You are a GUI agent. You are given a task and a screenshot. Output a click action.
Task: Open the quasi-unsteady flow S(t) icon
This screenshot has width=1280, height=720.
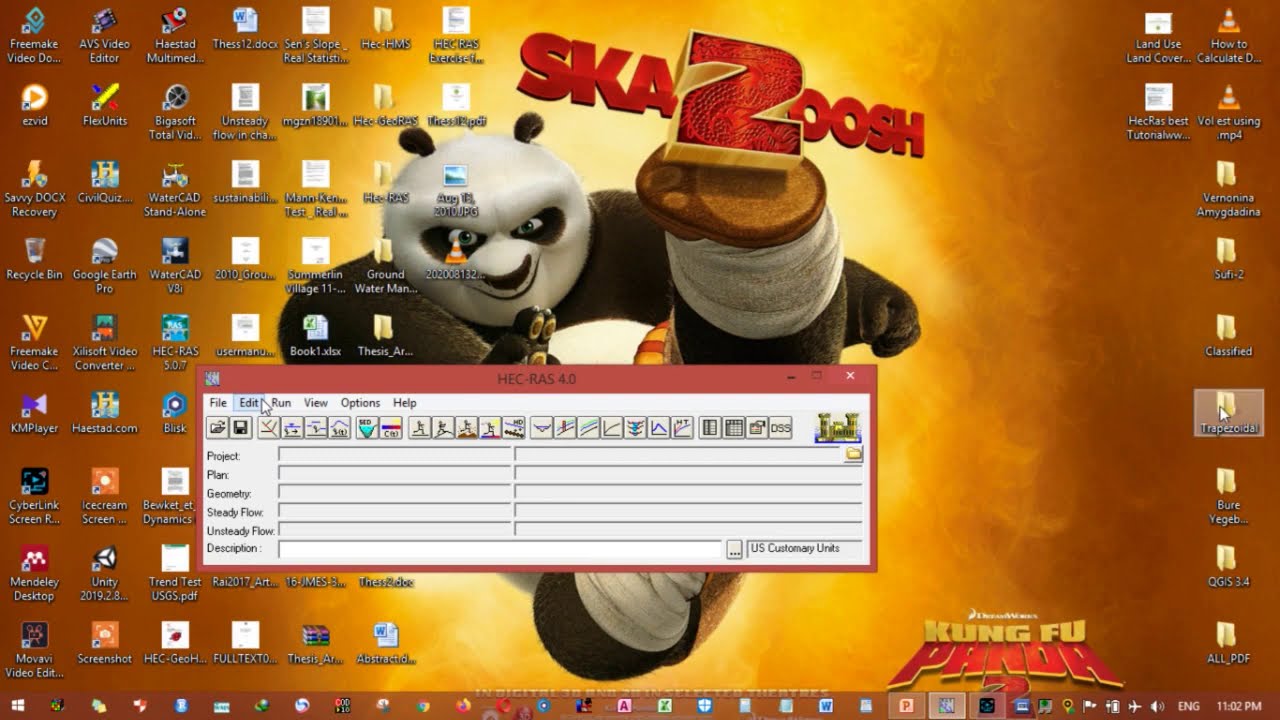click(x=340, y=428)
